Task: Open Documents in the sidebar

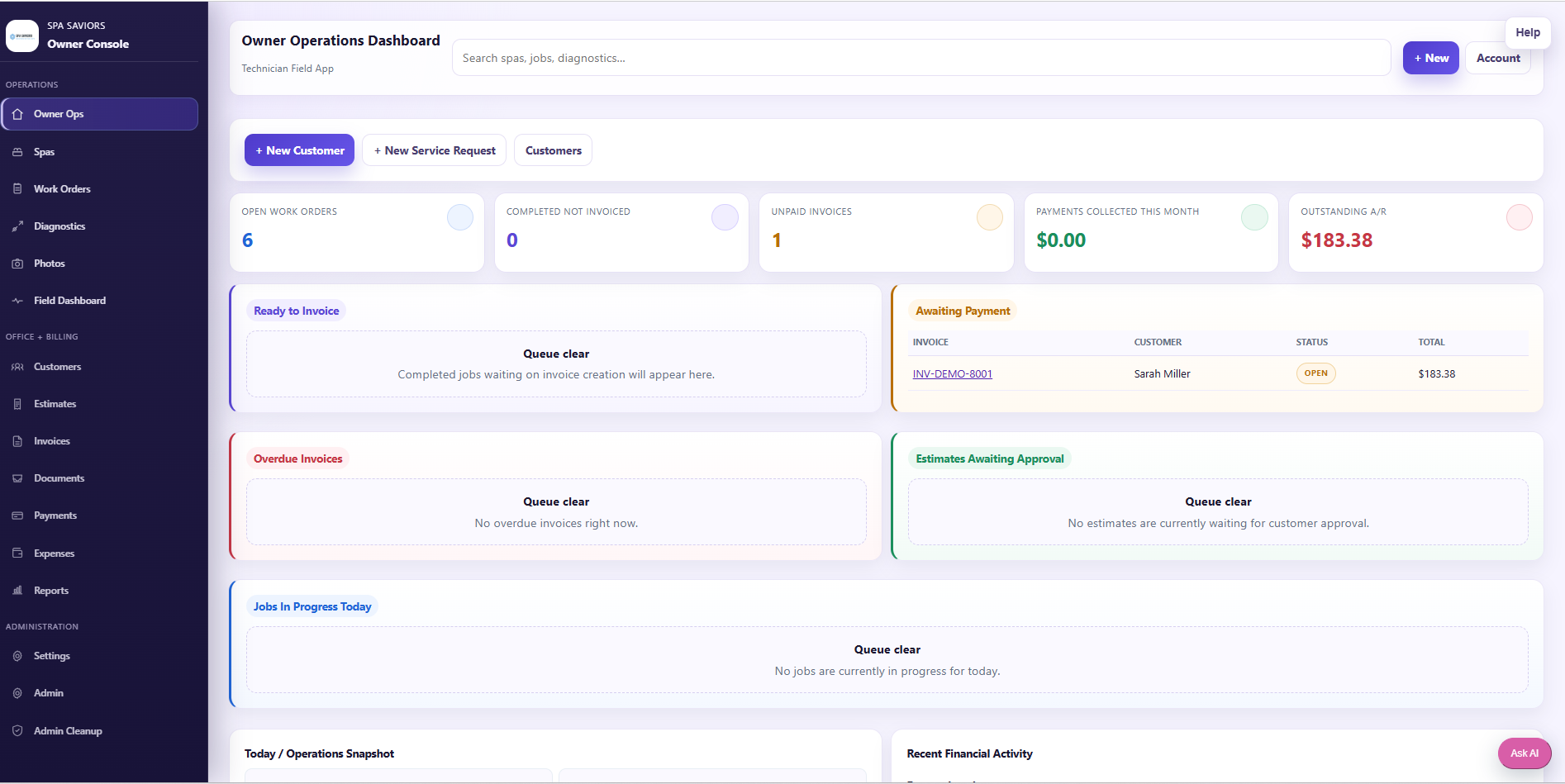Action: click(100, 478)
